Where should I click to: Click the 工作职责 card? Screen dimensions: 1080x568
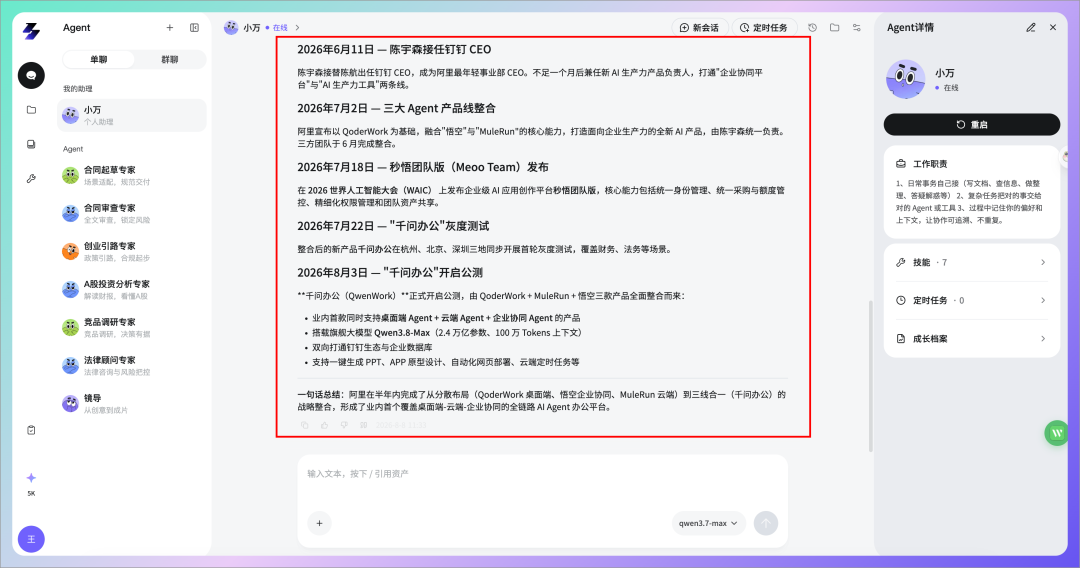(x=971, y=192)
